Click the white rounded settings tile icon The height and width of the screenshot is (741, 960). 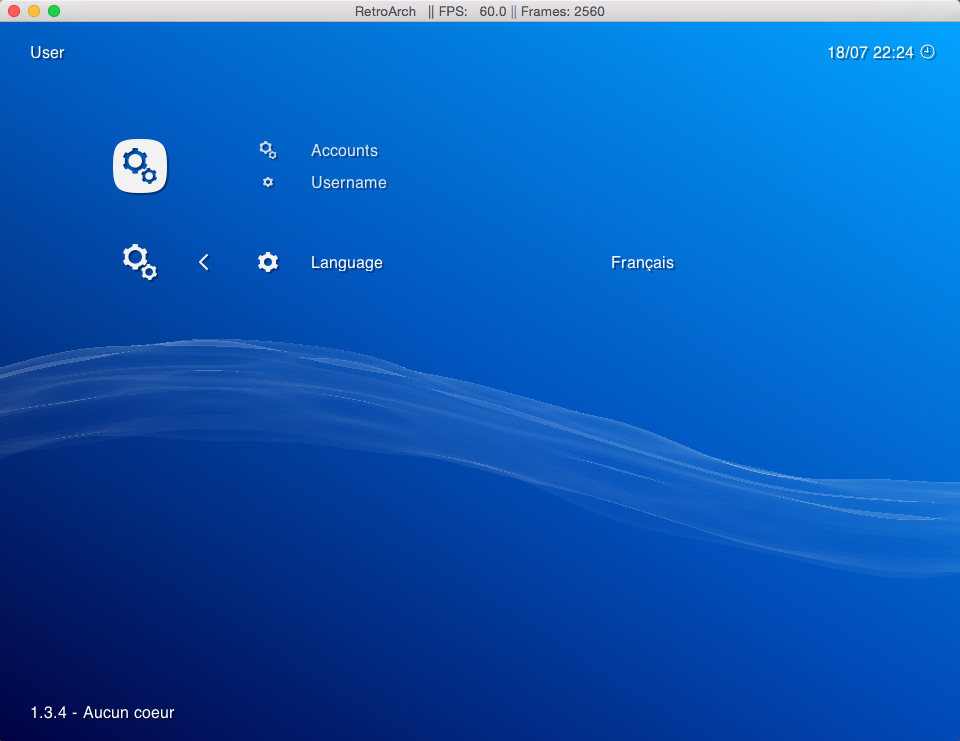140,166
